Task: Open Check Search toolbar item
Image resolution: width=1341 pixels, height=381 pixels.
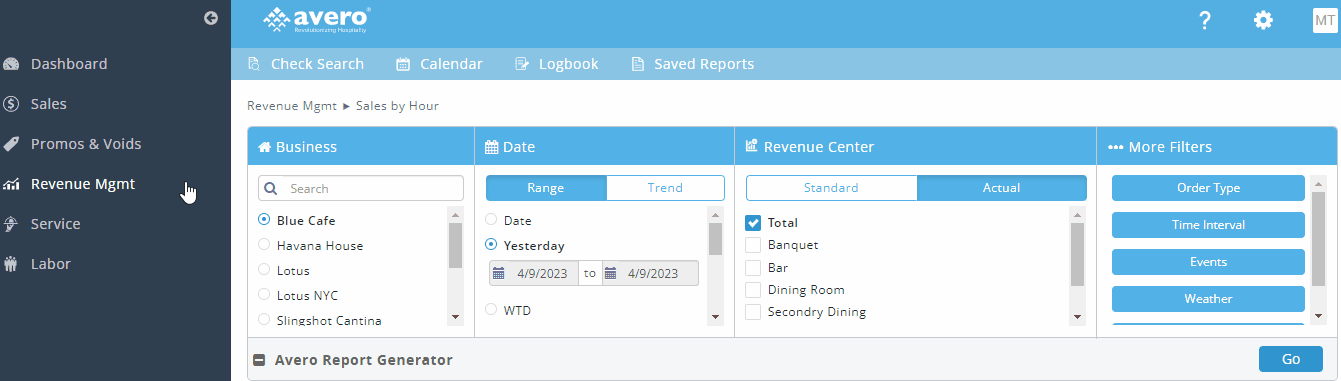Action: (x=305, y=64)
